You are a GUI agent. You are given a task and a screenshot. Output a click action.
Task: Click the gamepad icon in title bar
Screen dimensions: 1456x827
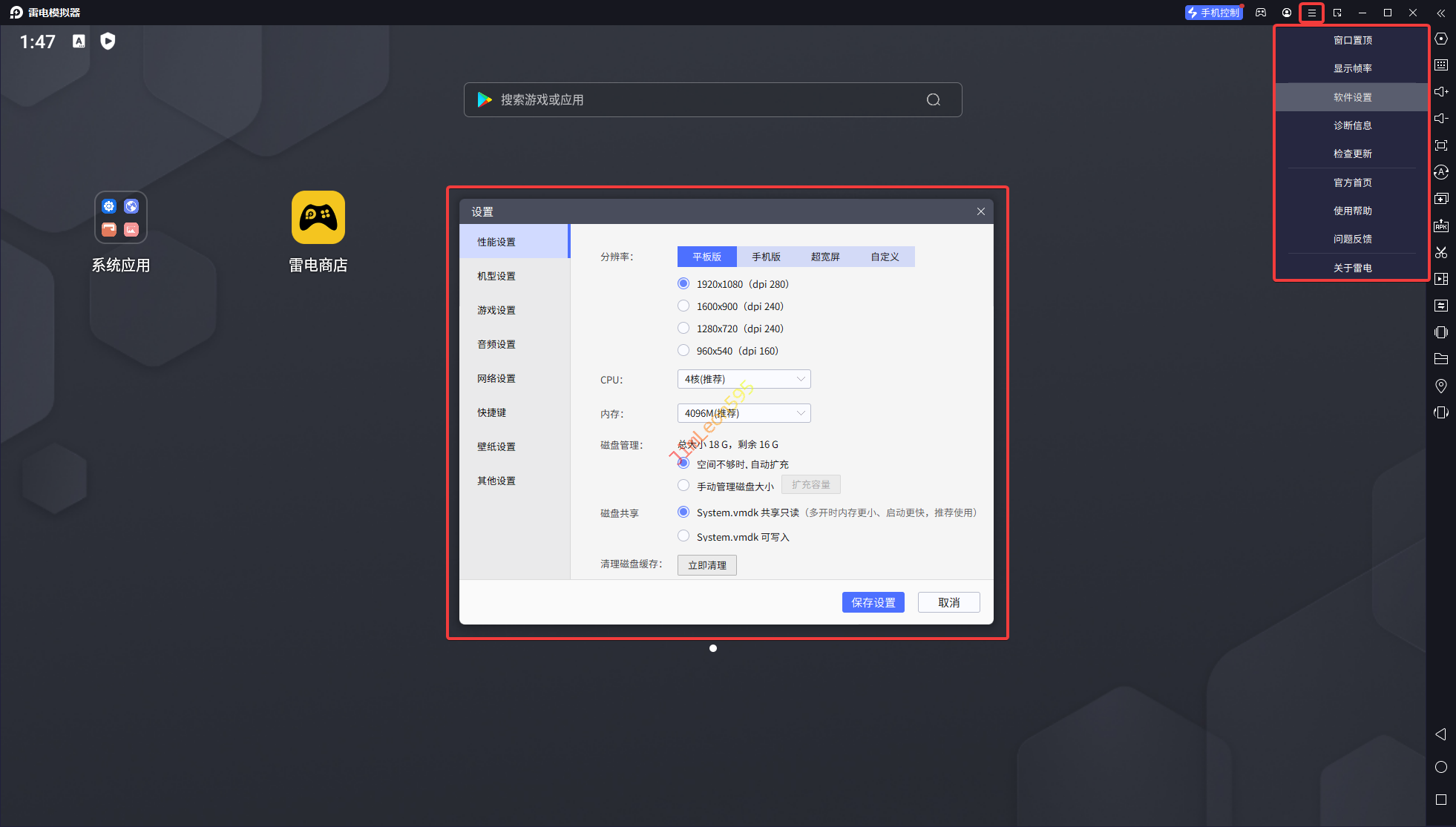tap(1261, 13)
